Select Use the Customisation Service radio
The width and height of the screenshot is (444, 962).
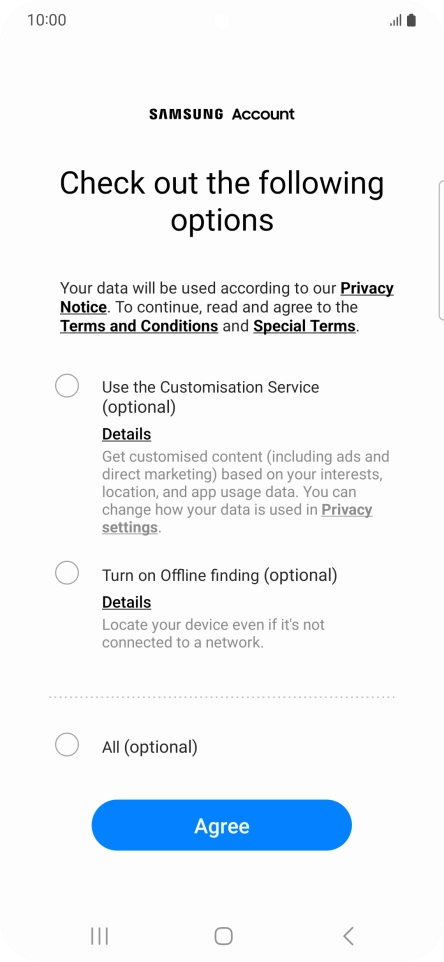click(67, 386)
